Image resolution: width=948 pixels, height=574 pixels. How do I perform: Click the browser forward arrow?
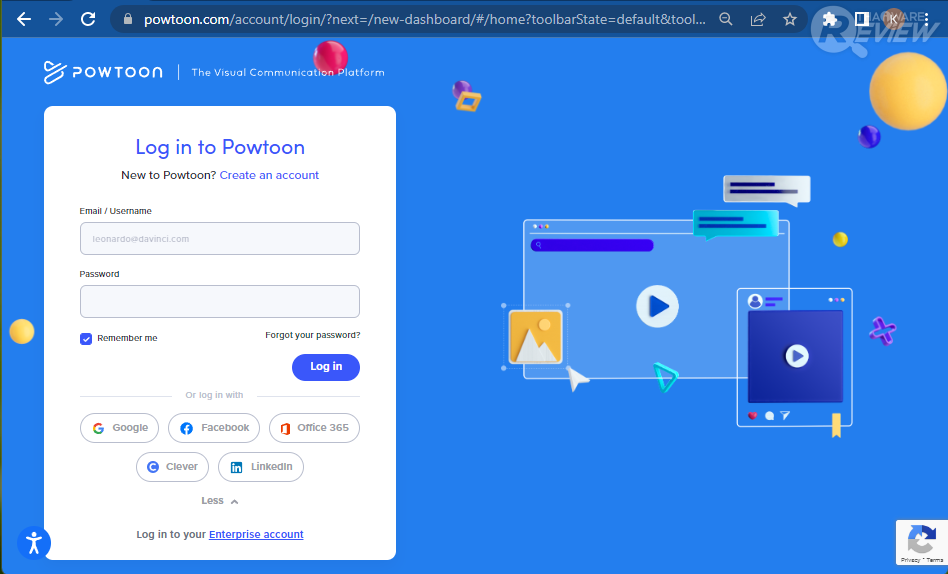[x=56, y=19]
